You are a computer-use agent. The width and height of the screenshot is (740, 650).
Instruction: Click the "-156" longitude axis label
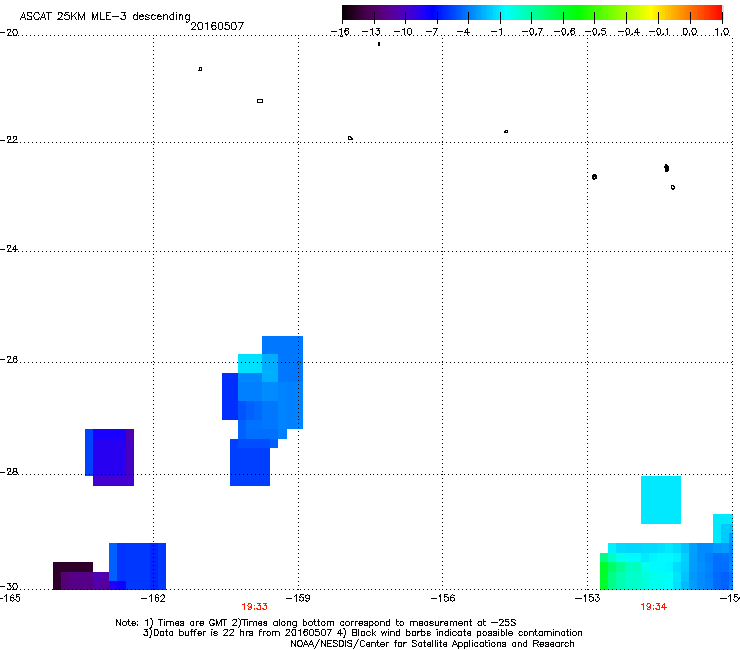[x=443, y=599]
